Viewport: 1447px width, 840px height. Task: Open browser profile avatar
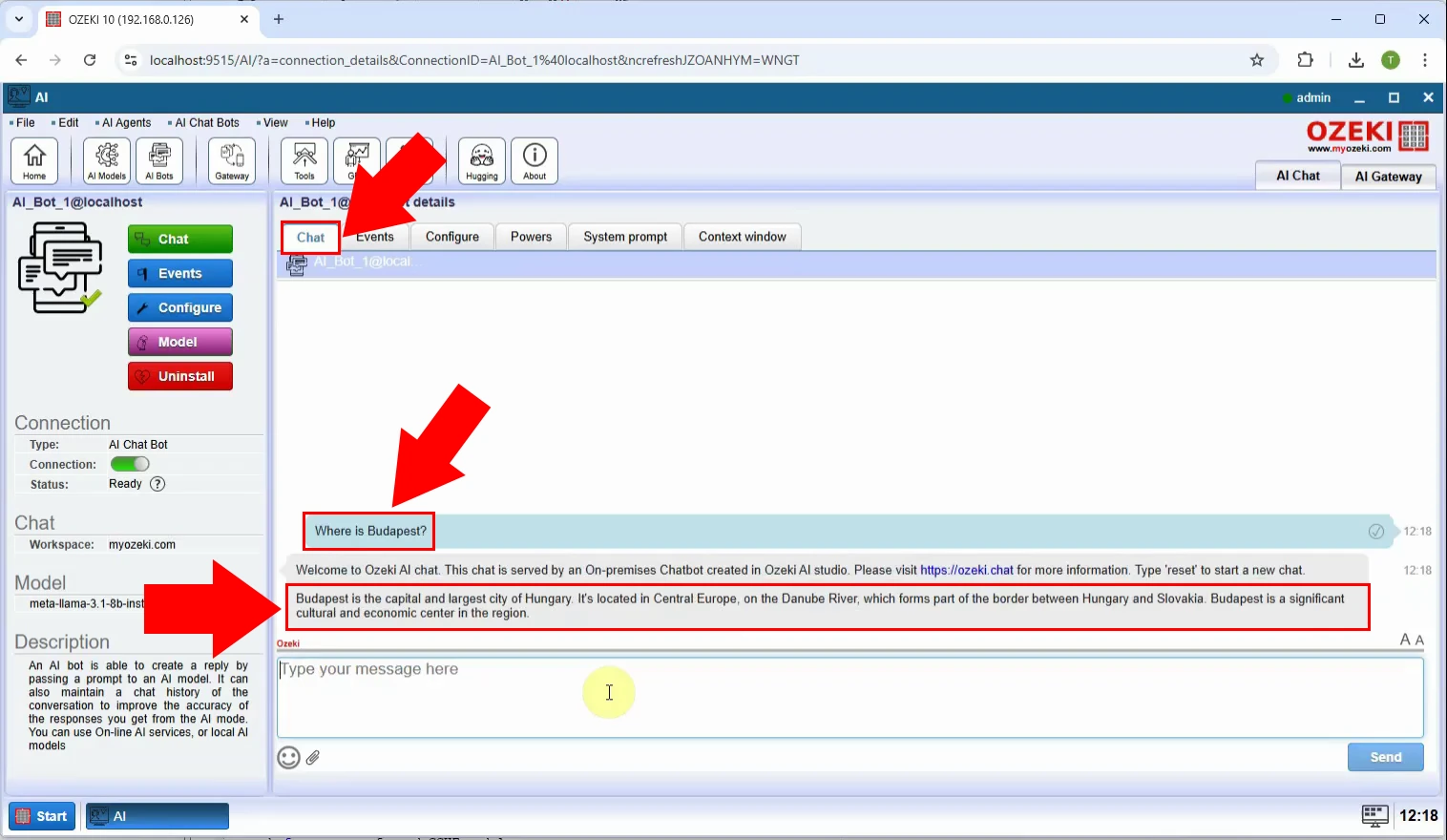[x=1391, y=60]
